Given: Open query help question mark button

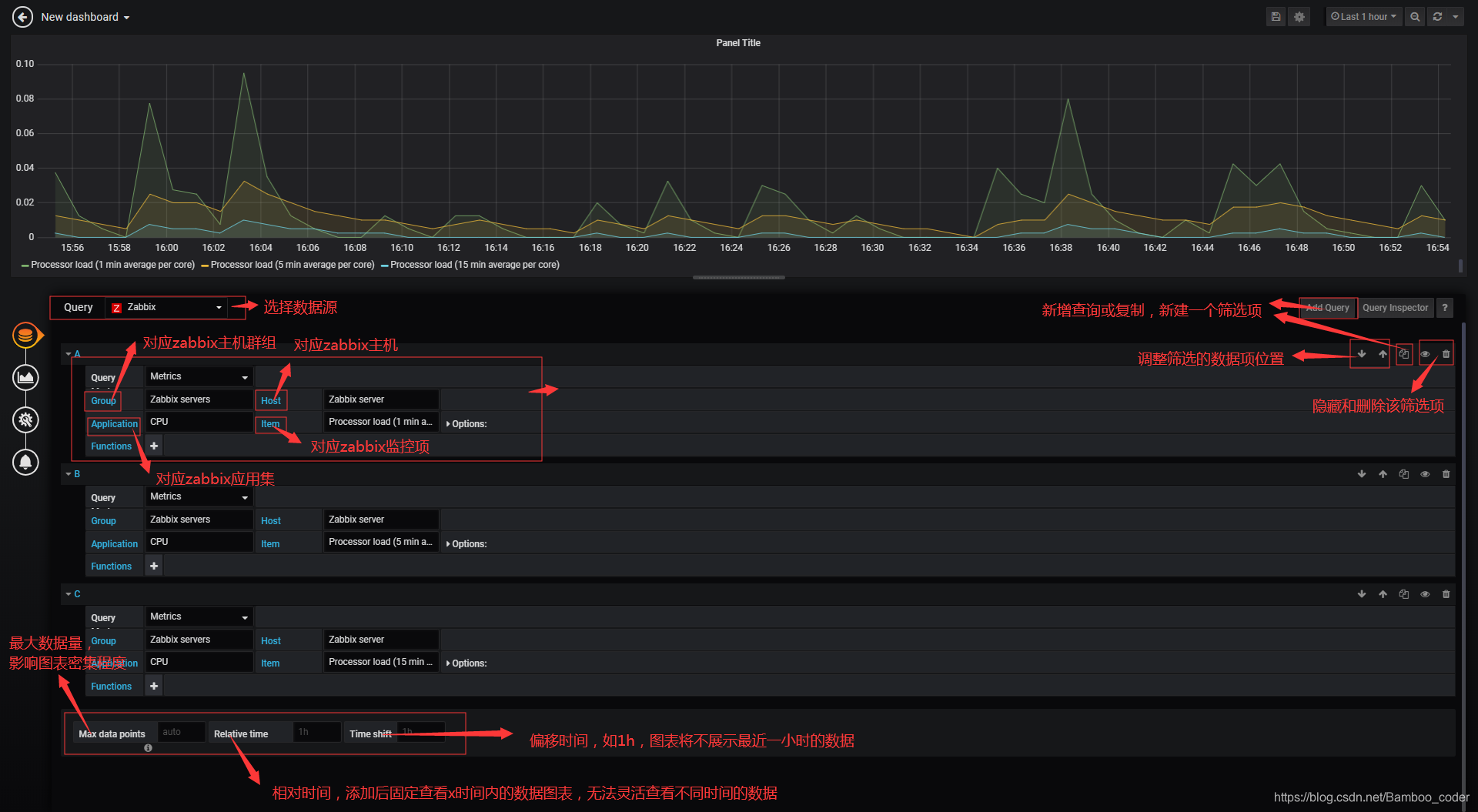Looking at the screenshot, I should (1445, 308).
